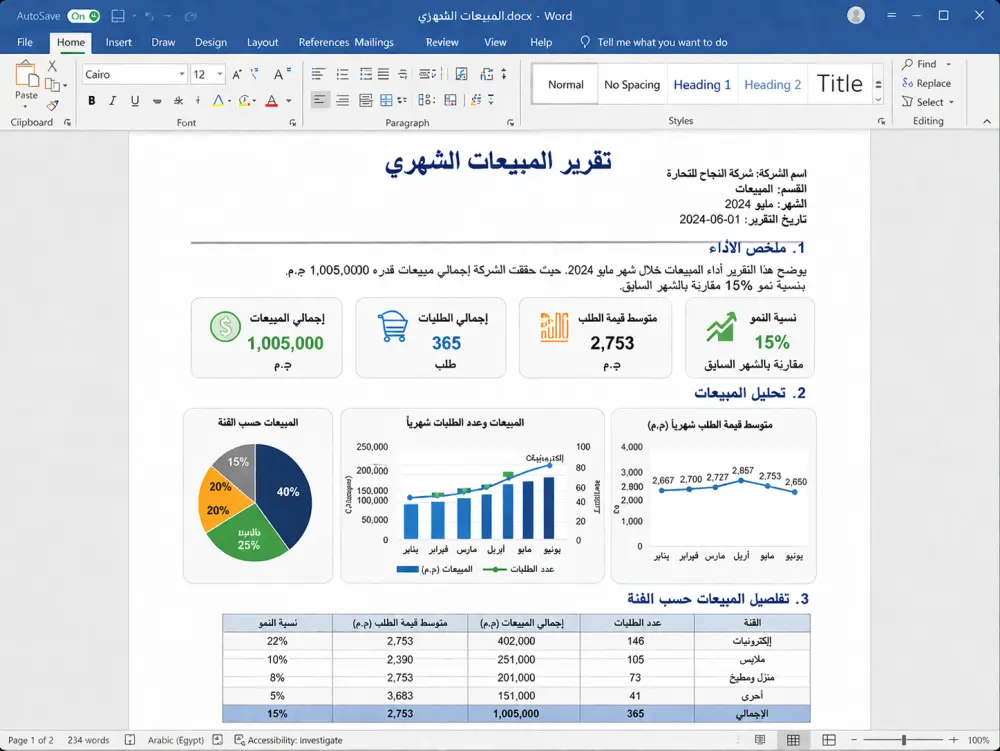Expand the Font Color dropdown arrow
This screenshot has width=1000, height=751.
coord(288,101)
